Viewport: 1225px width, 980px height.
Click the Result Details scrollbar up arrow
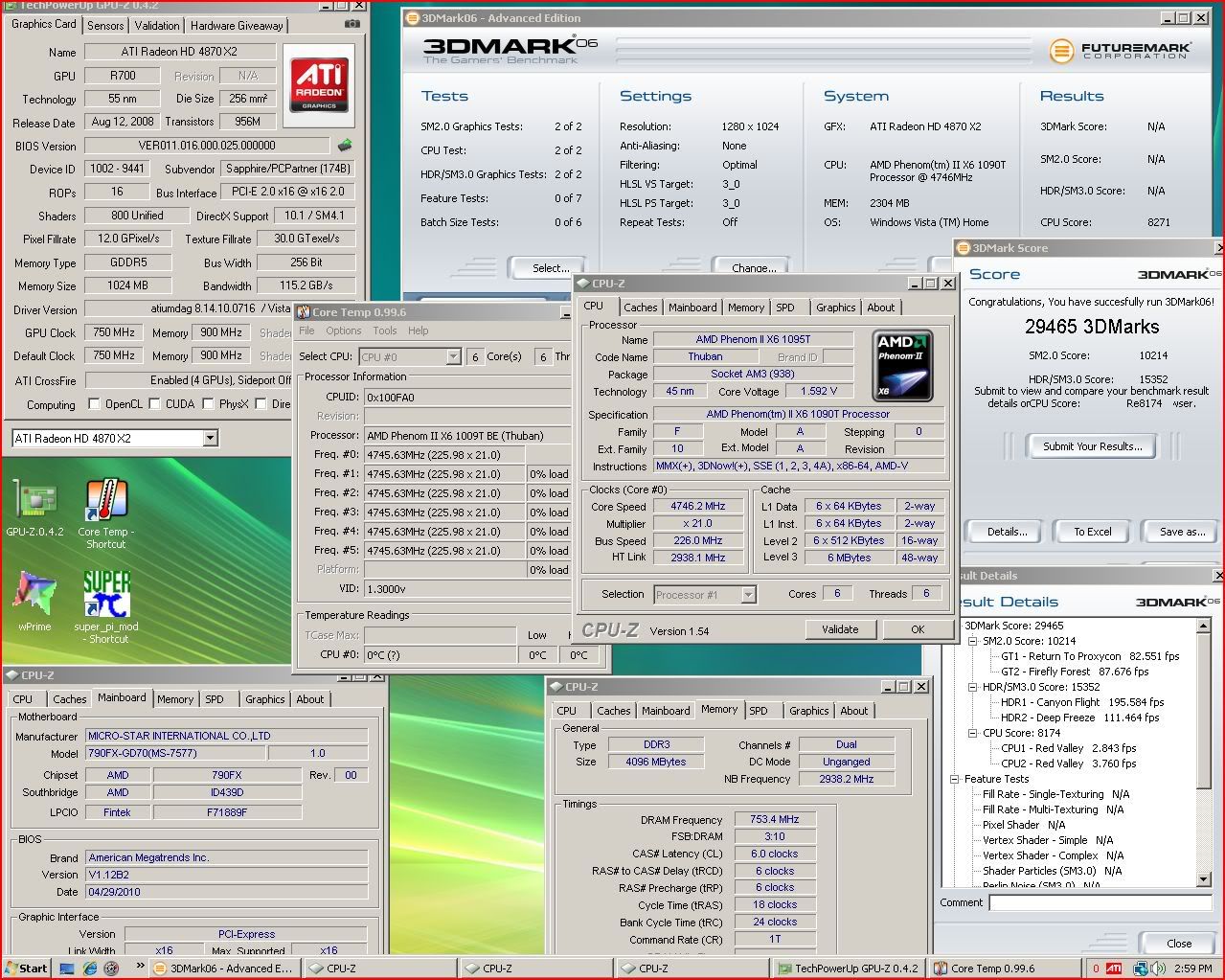1204,626
